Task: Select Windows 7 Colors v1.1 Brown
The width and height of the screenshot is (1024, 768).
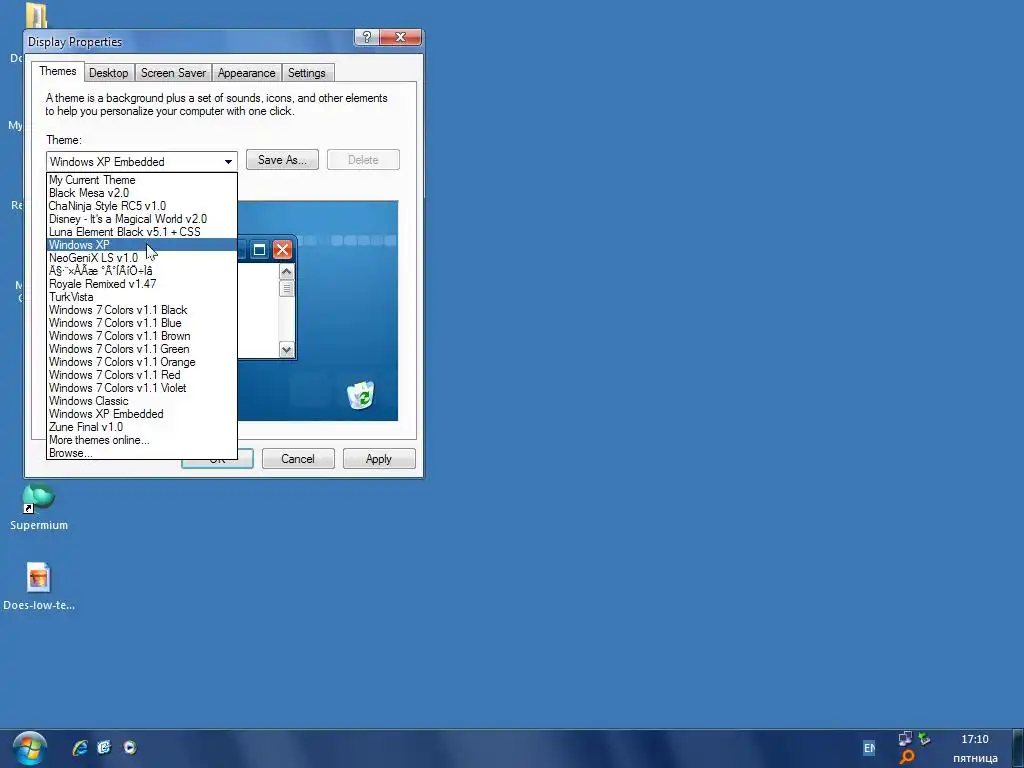Action: click(142, 336)
